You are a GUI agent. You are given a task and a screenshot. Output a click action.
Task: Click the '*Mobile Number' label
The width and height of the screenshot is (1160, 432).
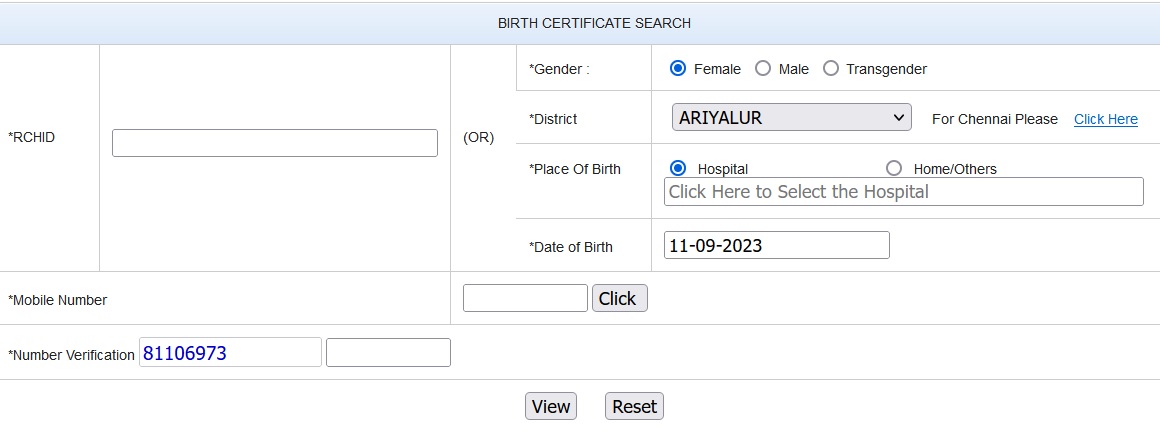pos(58,300)
